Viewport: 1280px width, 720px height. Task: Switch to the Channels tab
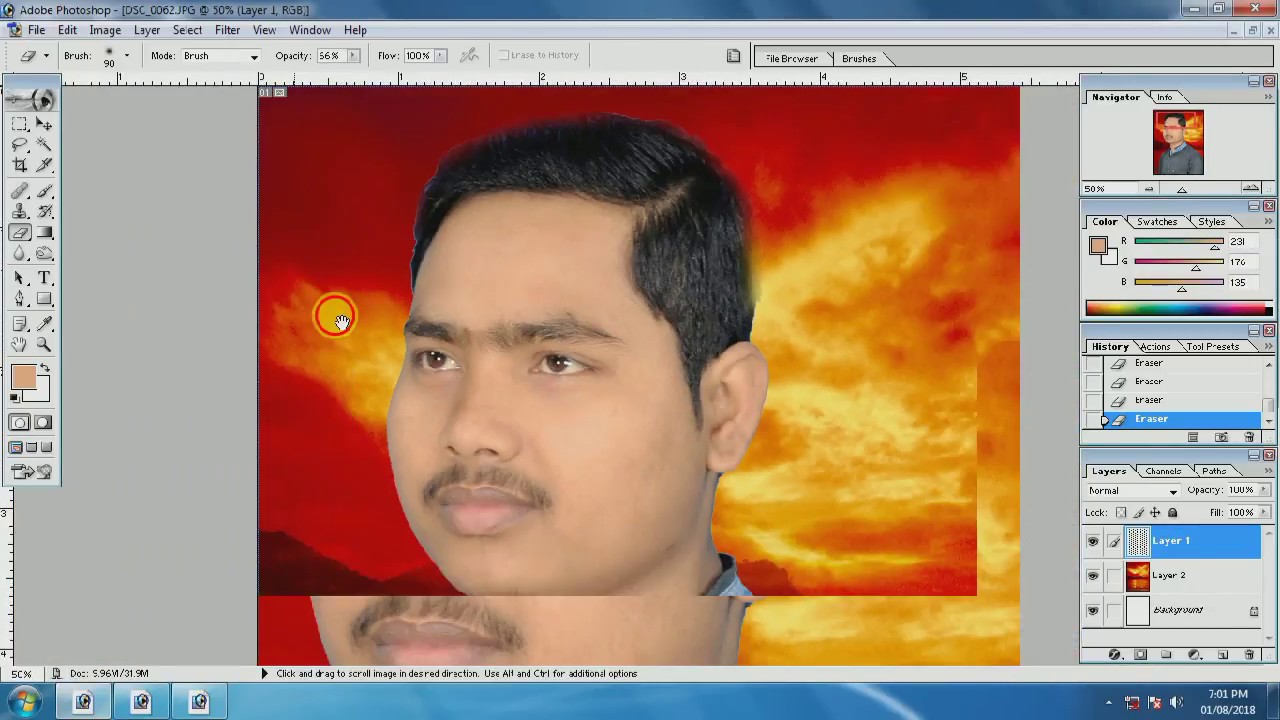pos(1163,471)
